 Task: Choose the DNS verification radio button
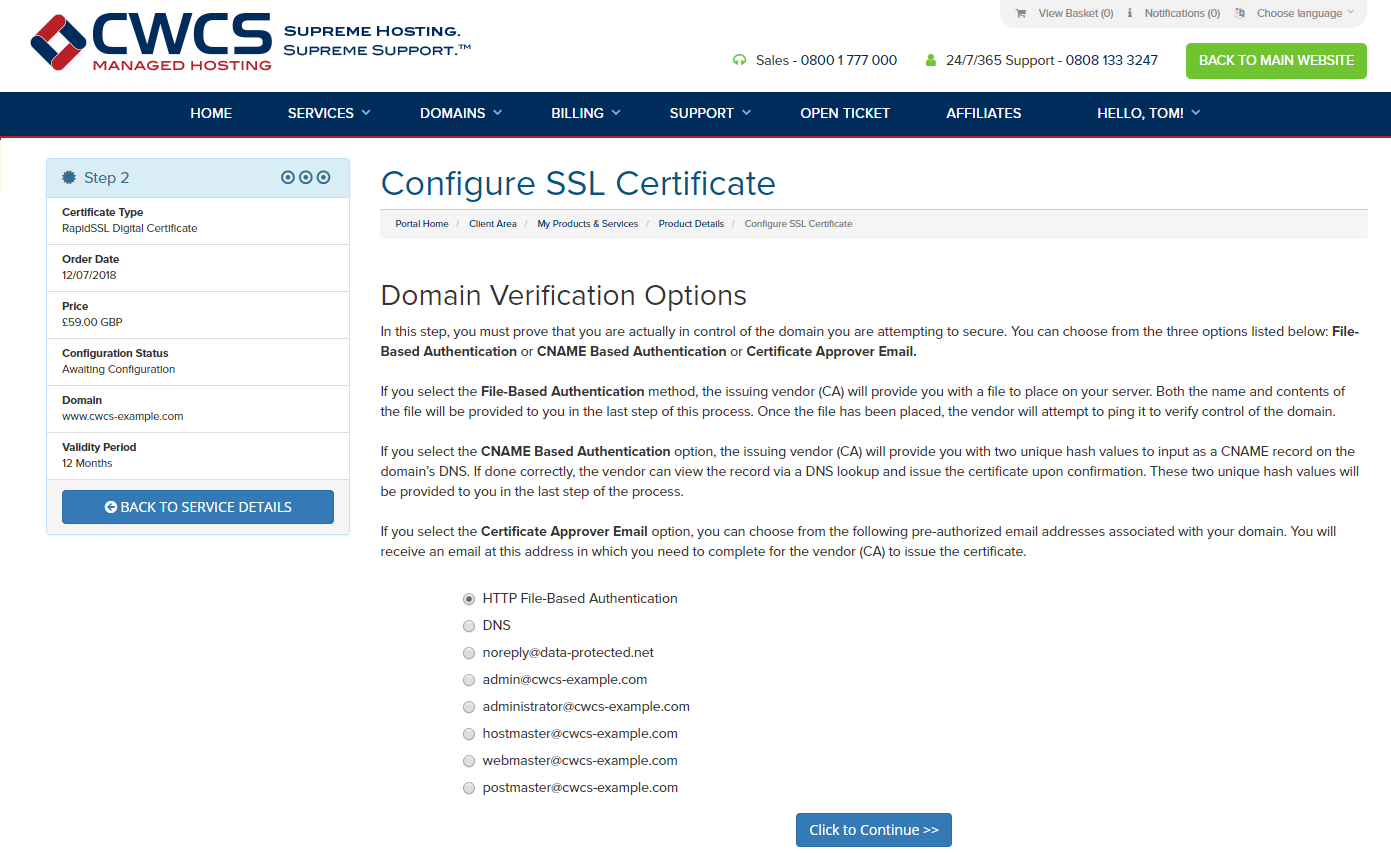point(469,626)
